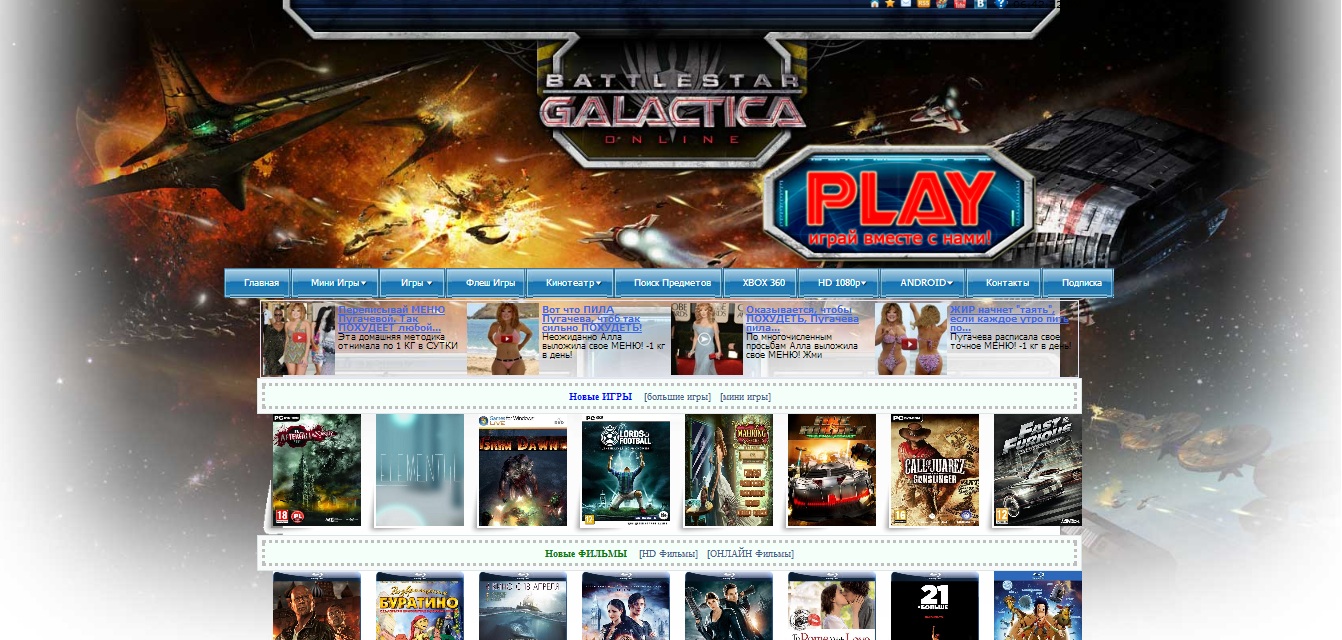Open the Поиск Предметов menu item
Viewport: 1342px width, 640px height.
coord(669,283)
